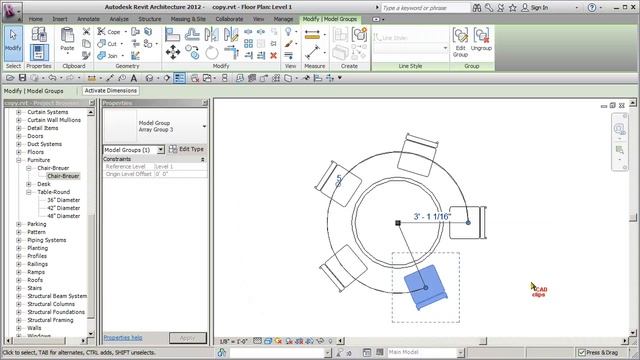The height and width of the screenshot is (360, 640).
Task: Open the Massing & Site tab
Action: click(188, 19)
